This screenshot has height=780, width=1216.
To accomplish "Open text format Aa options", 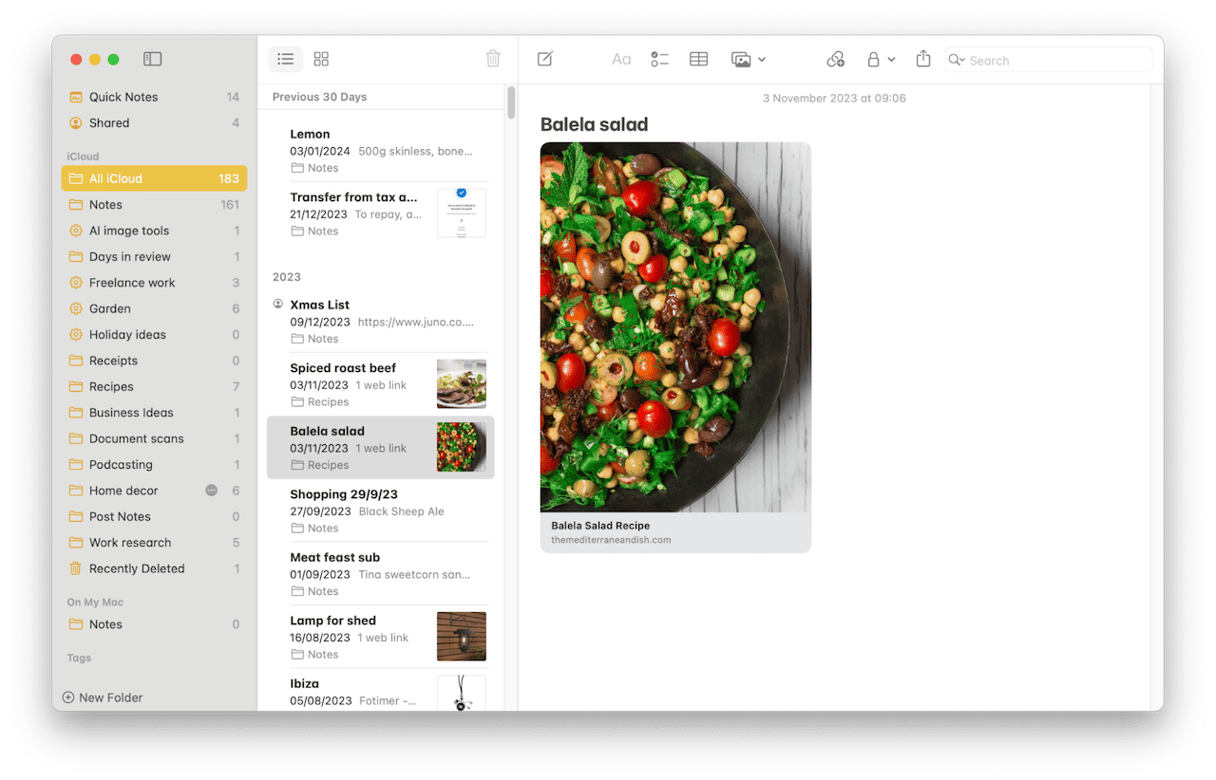I will click(x=621, y=60).
